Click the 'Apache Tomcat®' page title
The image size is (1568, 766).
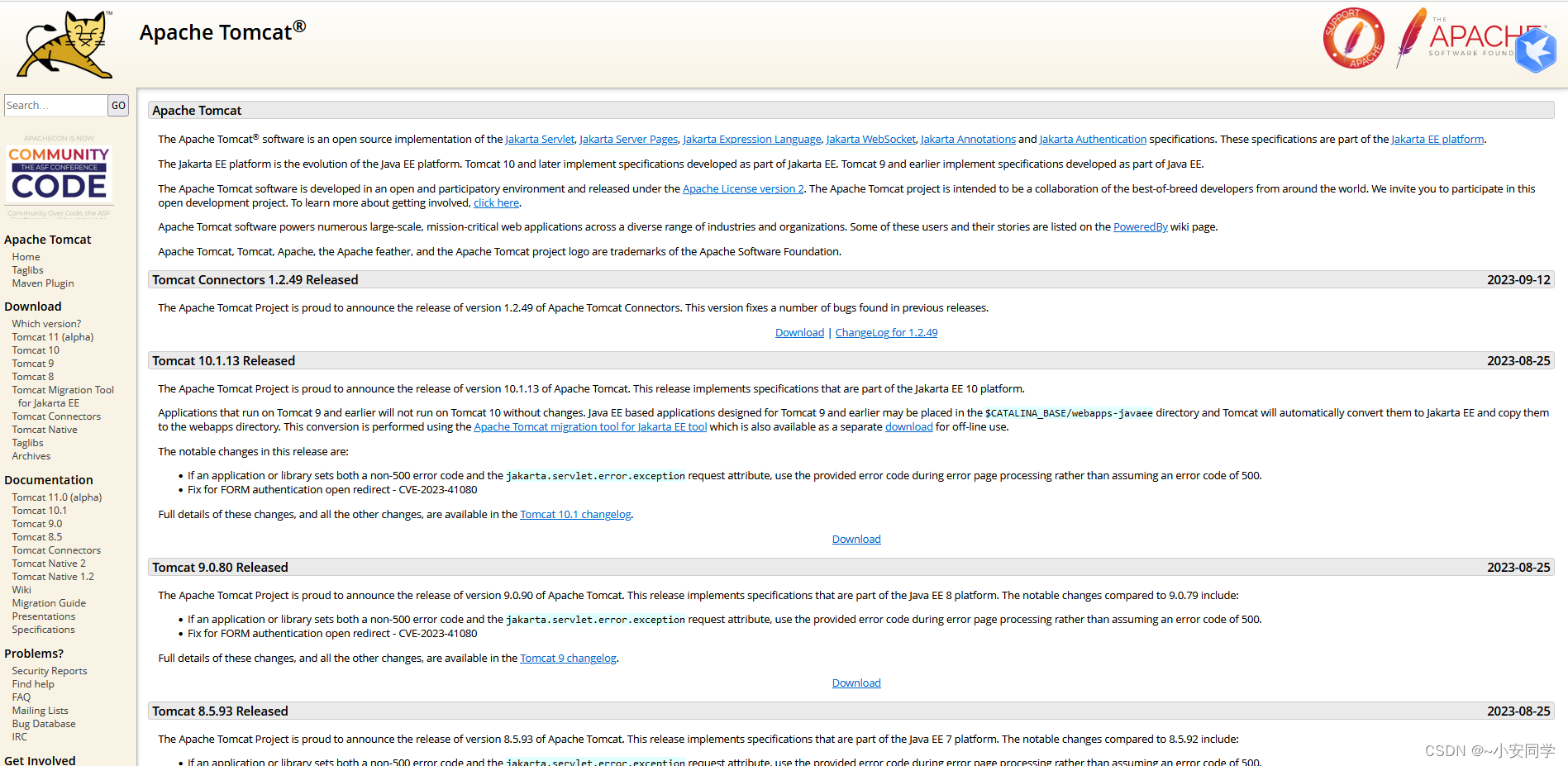(x=222, y=31)
